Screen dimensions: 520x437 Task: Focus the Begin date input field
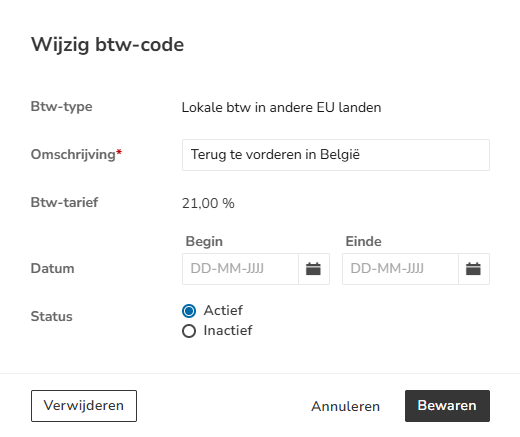240,269
